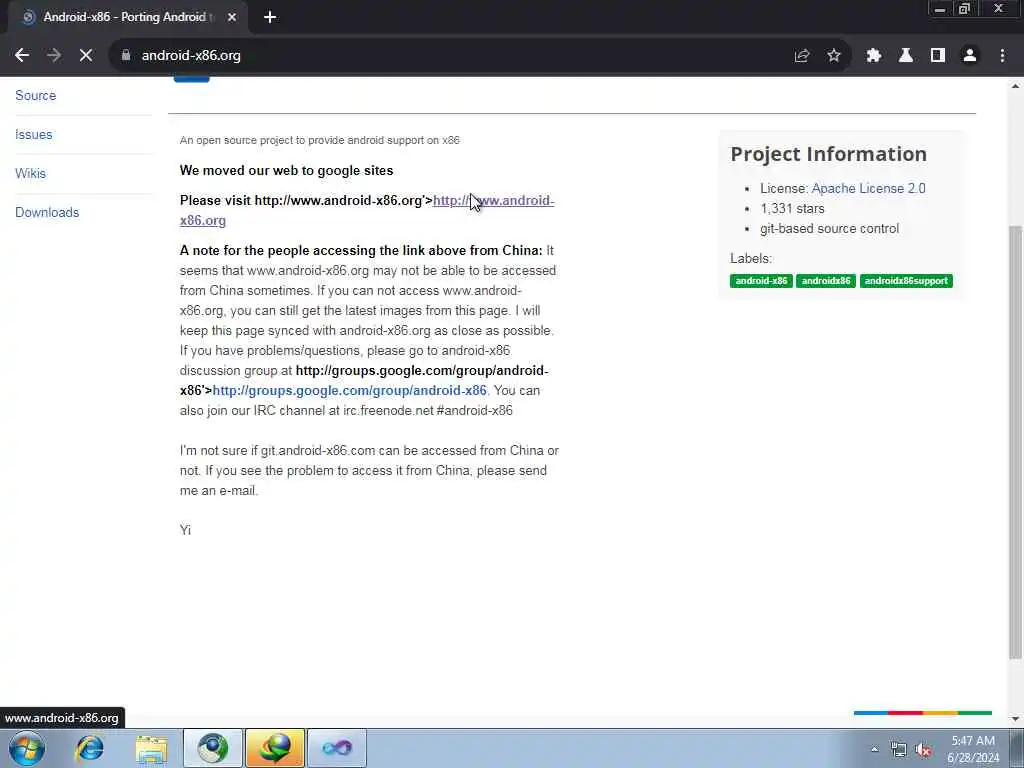Show hidden system tray icons

pyautogui.click(x=874, y=750)
